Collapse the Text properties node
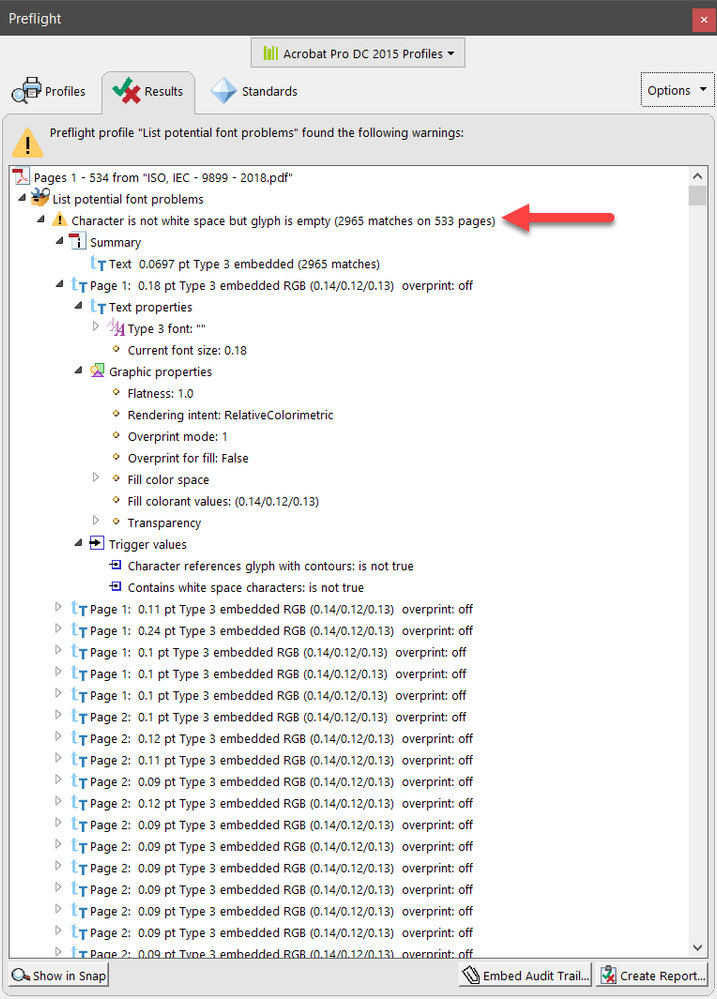 coord(78,306)
